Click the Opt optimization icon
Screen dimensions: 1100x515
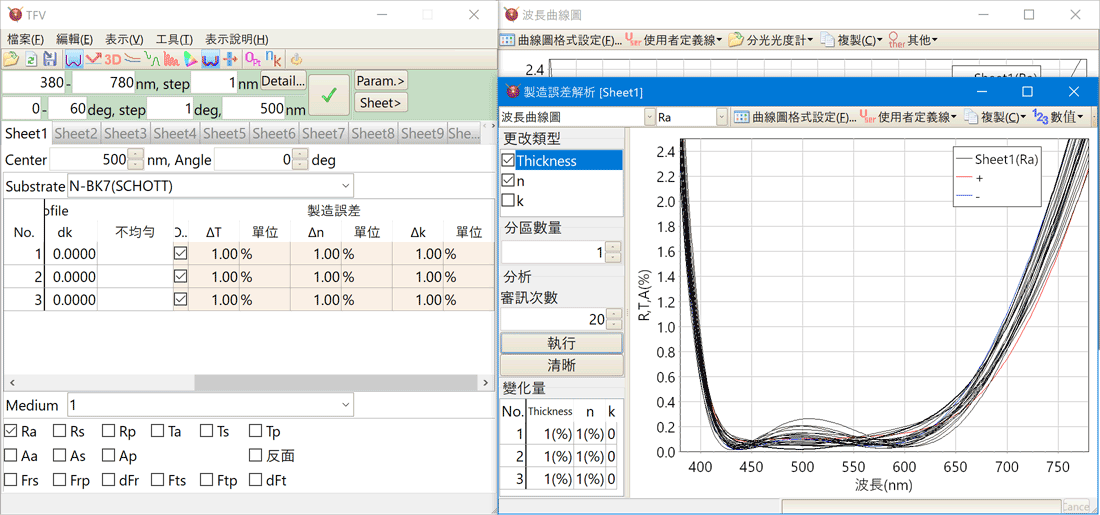252,60
